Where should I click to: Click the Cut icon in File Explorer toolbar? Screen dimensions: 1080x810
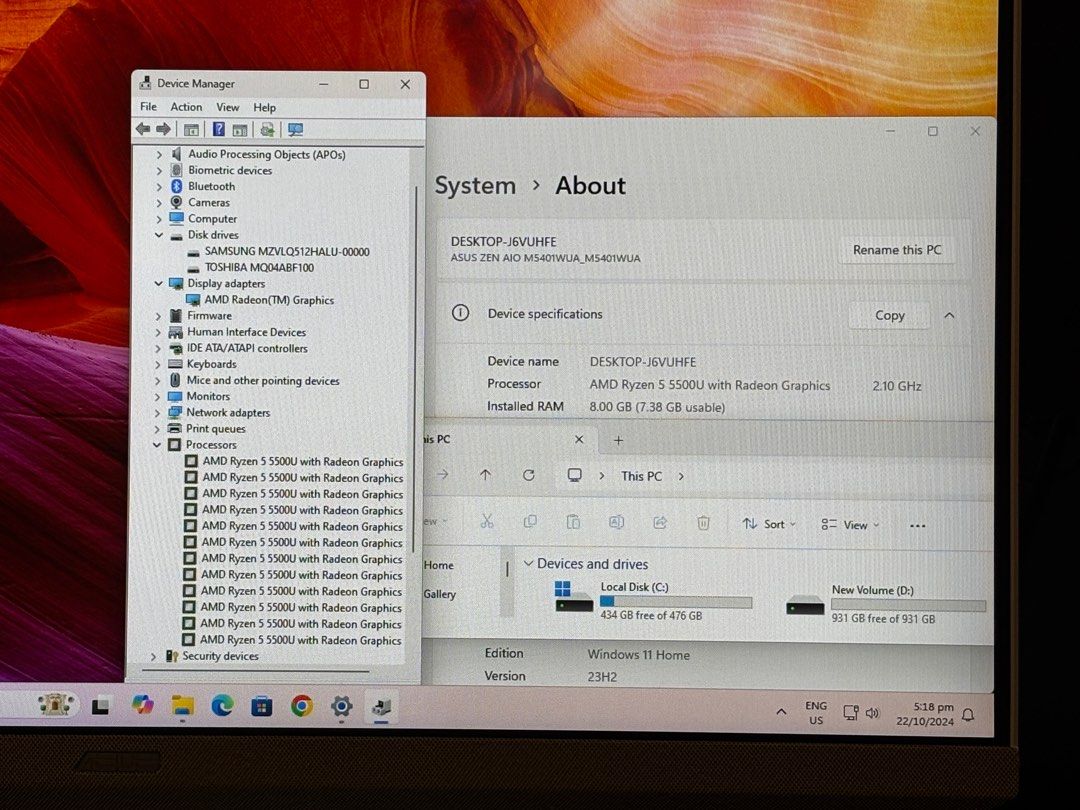pyautogui.click(x=487, y=522)
